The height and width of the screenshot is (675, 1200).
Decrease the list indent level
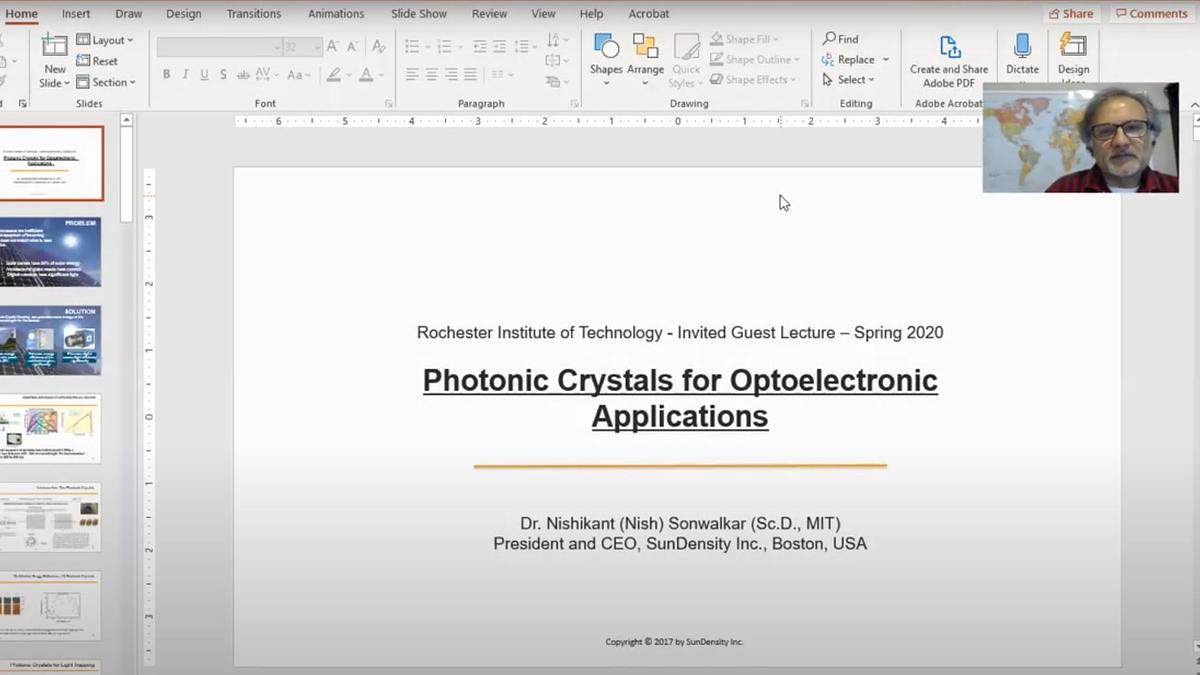point(480,47)
